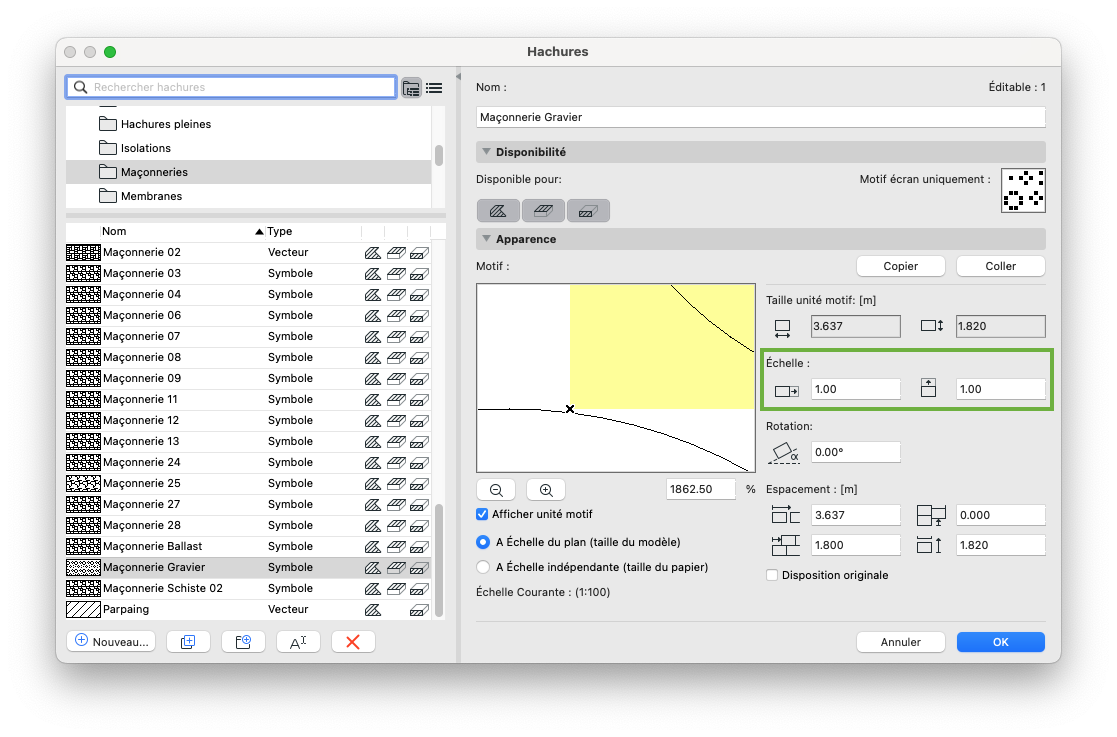Click the Parpaing pattern thumbnail

point(83,610)
